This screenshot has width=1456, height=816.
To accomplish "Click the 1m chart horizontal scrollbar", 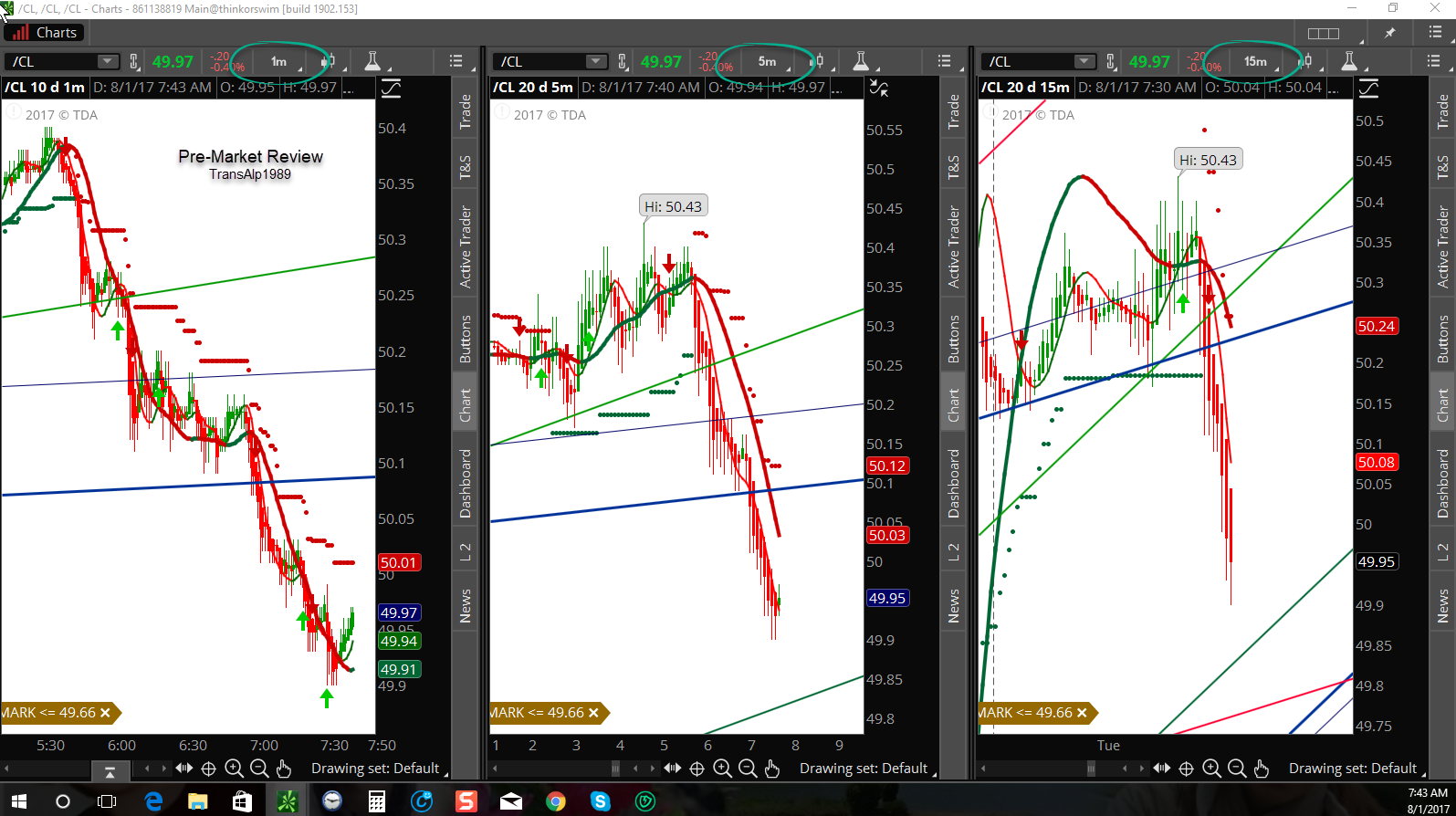I will pos(86,769).
